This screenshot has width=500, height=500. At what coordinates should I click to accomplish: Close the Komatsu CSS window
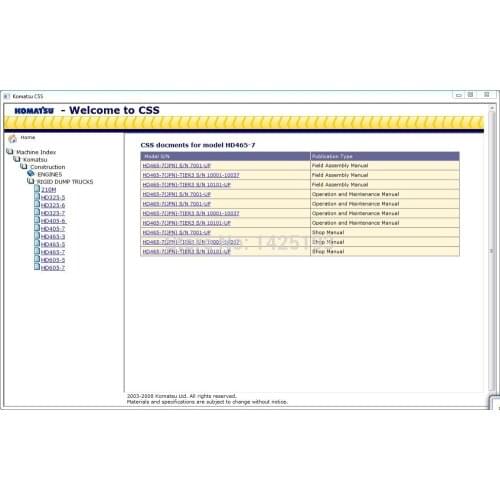click(487, 95)
